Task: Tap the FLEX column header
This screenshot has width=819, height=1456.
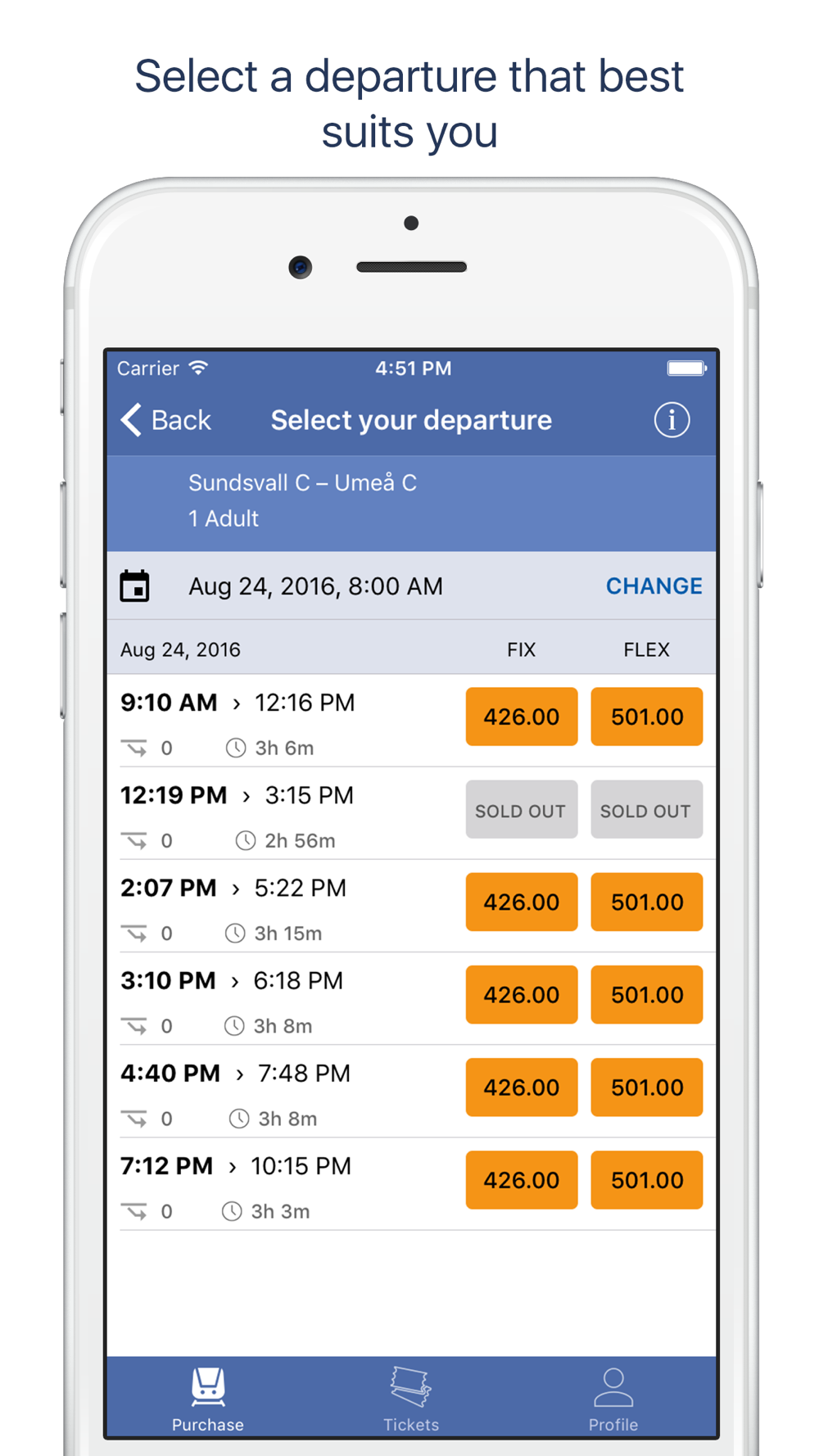Action: (x=646, y=649)
